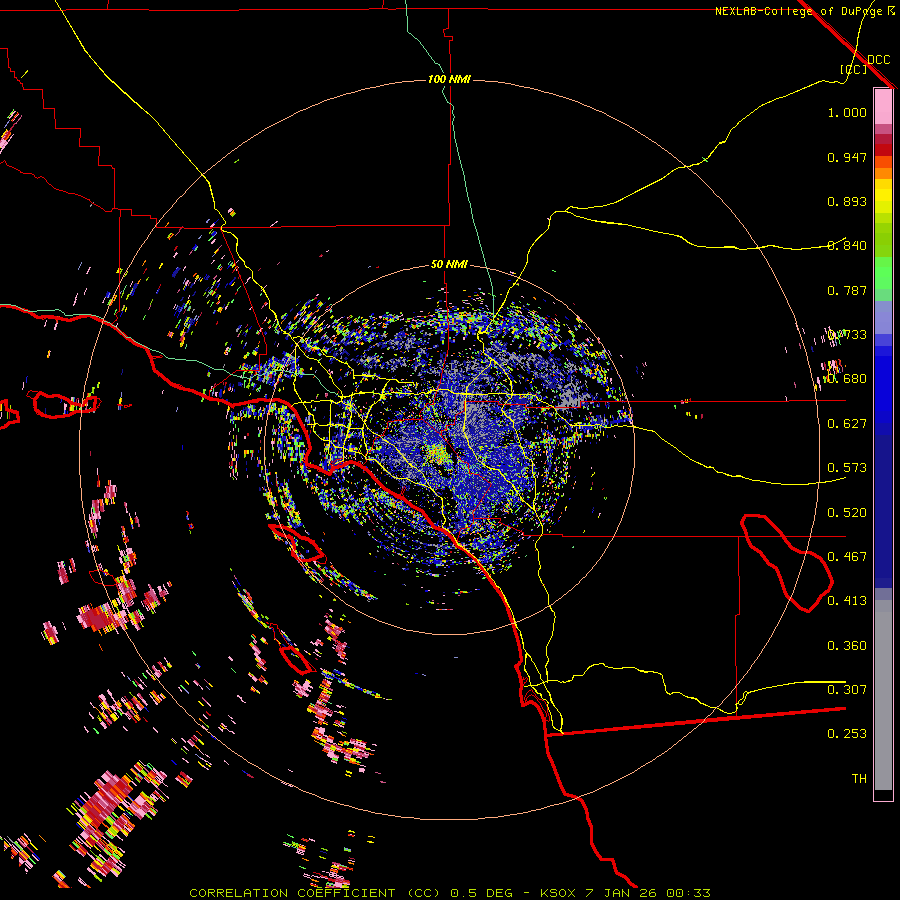Click the [CC] label above the color scale
The width and height of the screenshot is (900, 900).
(853, 69)
